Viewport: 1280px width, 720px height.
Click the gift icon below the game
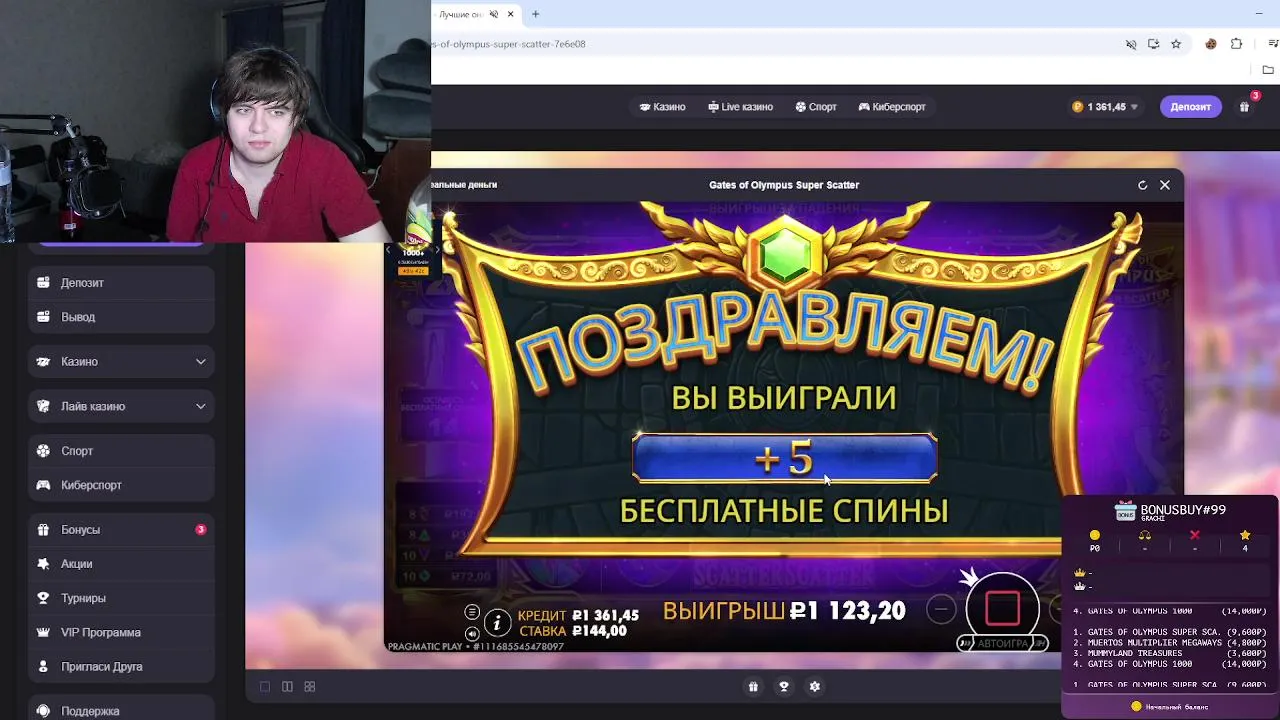click(x=753, y=686)
